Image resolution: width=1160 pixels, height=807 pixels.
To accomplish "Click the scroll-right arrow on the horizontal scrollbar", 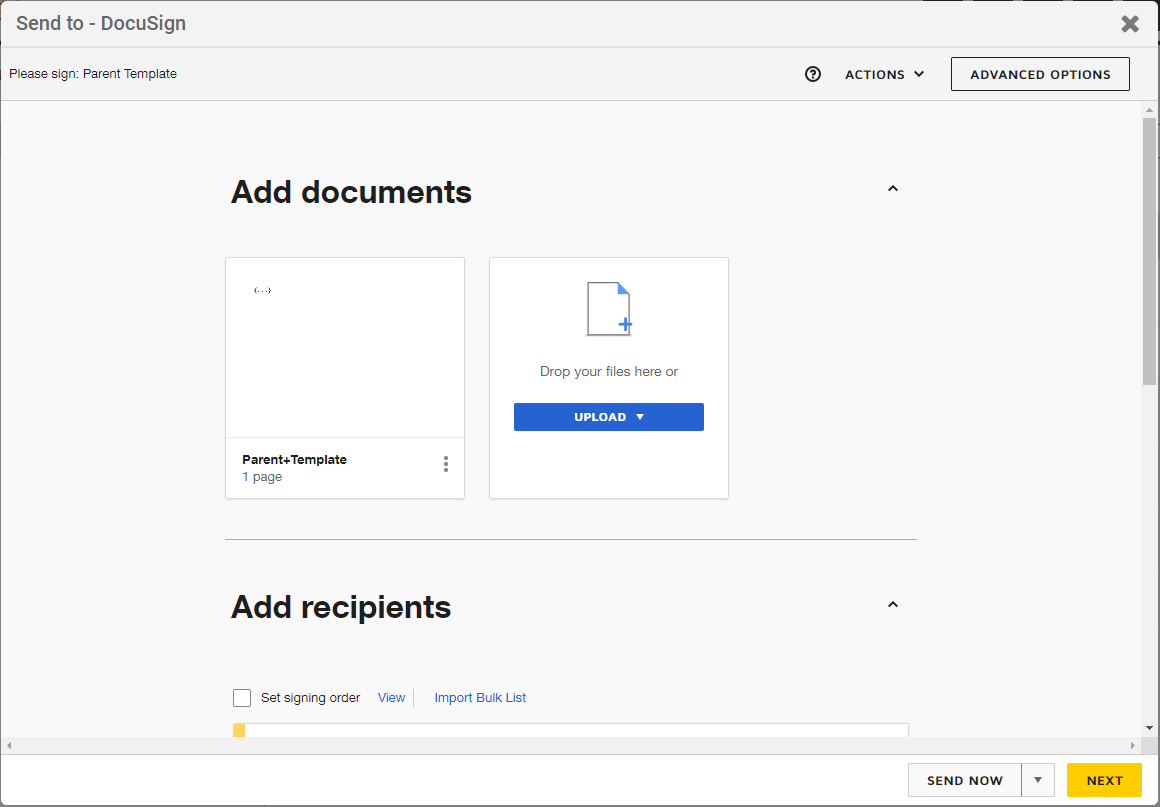I will click(x=1127, y=745).
